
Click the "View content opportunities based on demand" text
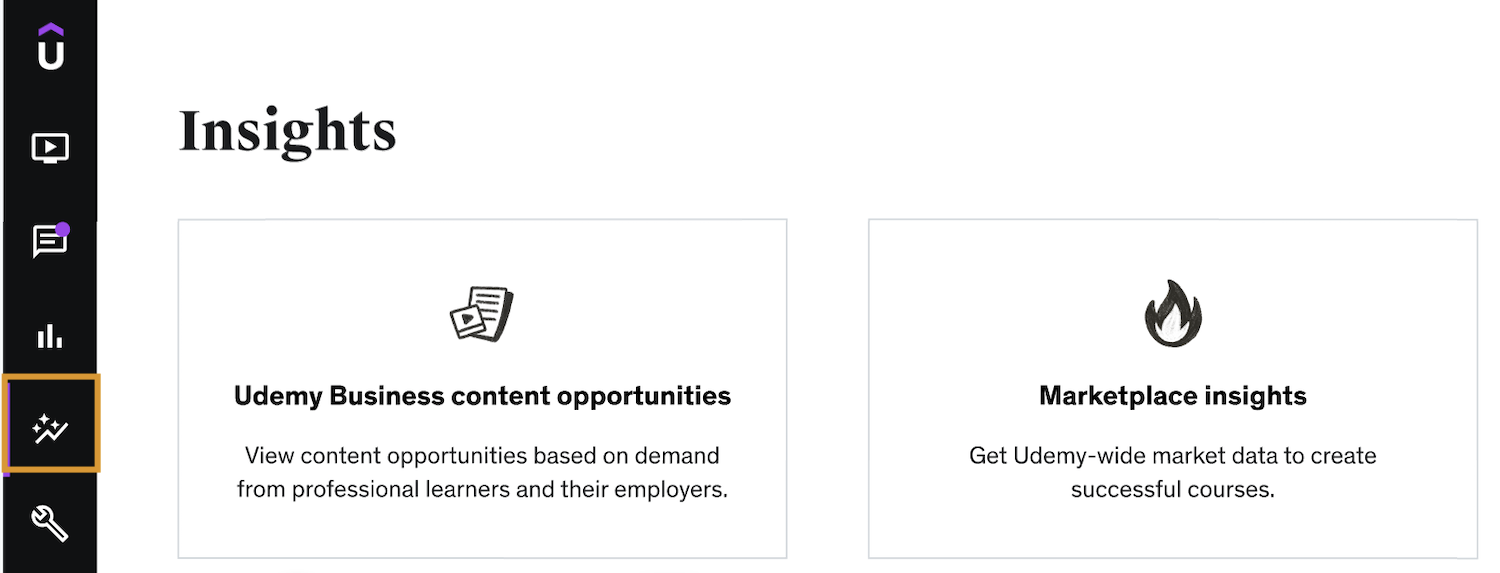482,457
